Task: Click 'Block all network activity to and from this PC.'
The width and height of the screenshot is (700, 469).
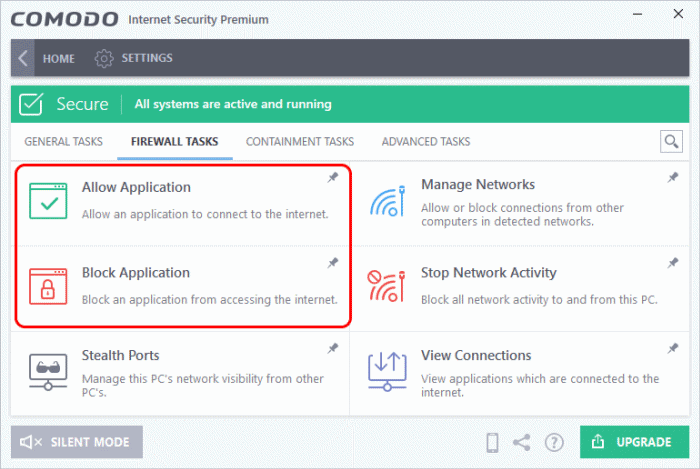Action: click(x=539, y=299)
